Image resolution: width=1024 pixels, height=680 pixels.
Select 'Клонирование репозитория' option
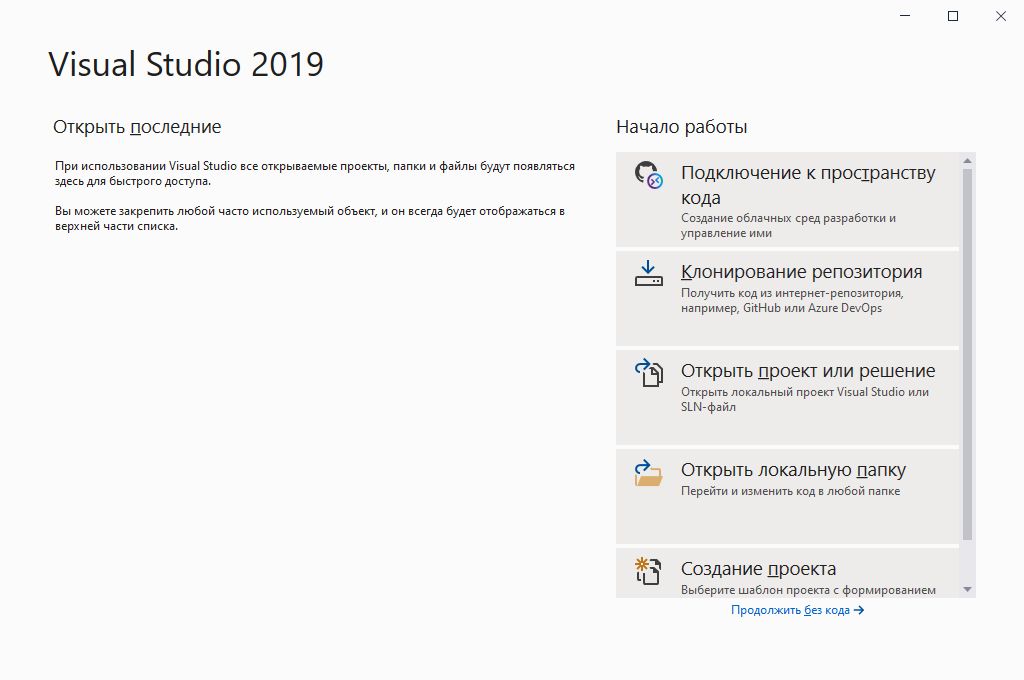pyautogui.click(x=787, y=299)
